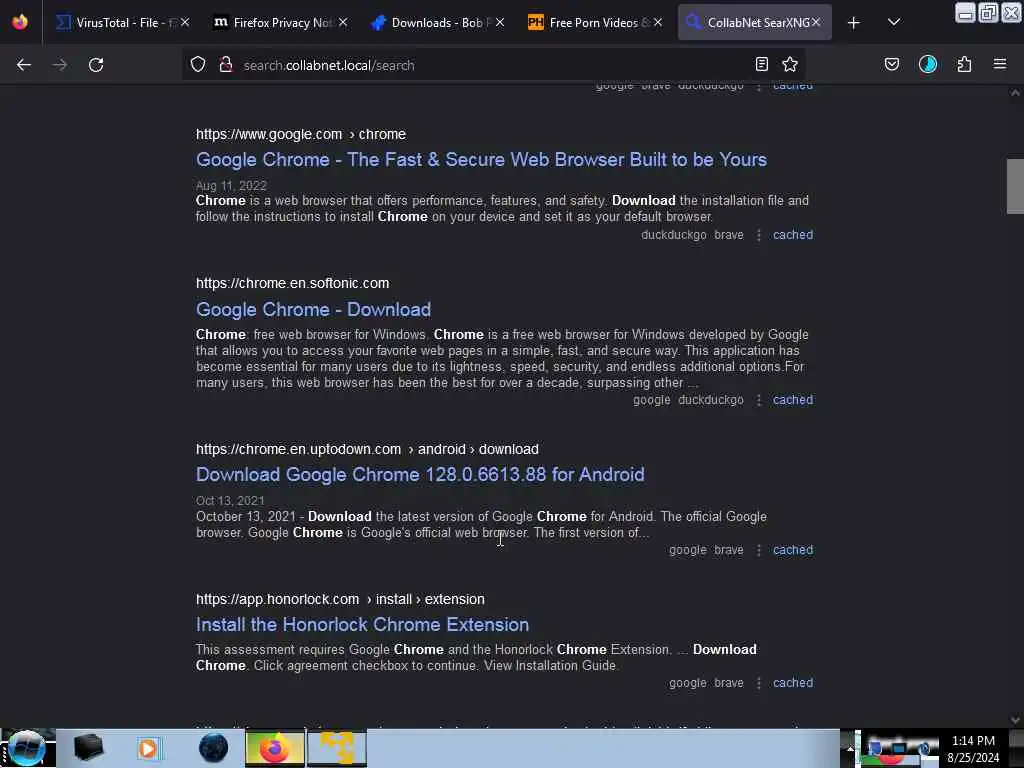The height and width of the screenshot is (768, 1024).
Task: Click the https://chrome.en.softonic.com URL text
Action: click(x=293, y=283)
